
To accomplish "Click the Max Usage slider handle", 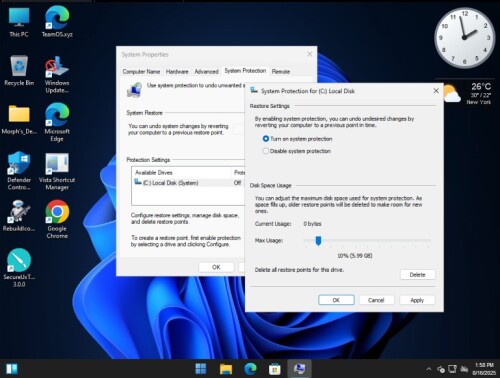I will coord(318,240).
